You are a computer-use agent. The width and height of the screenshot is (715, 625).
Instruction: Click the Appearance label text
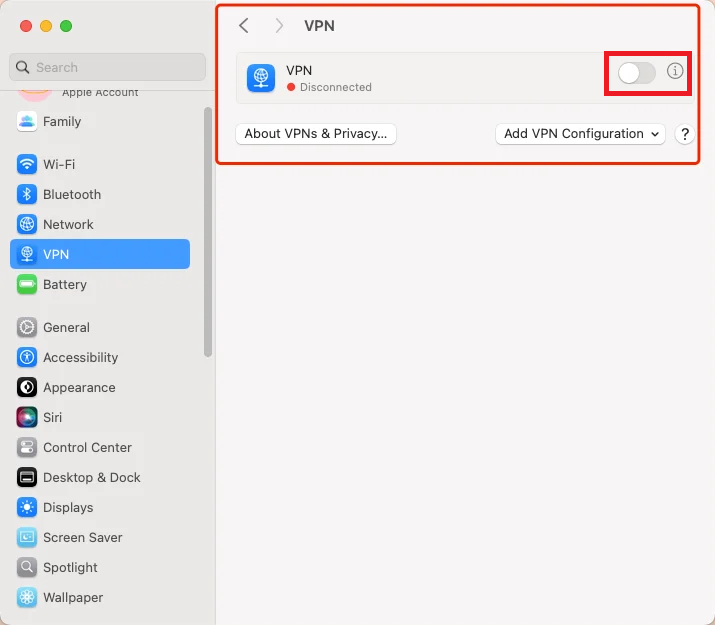[x=79, y=387]
